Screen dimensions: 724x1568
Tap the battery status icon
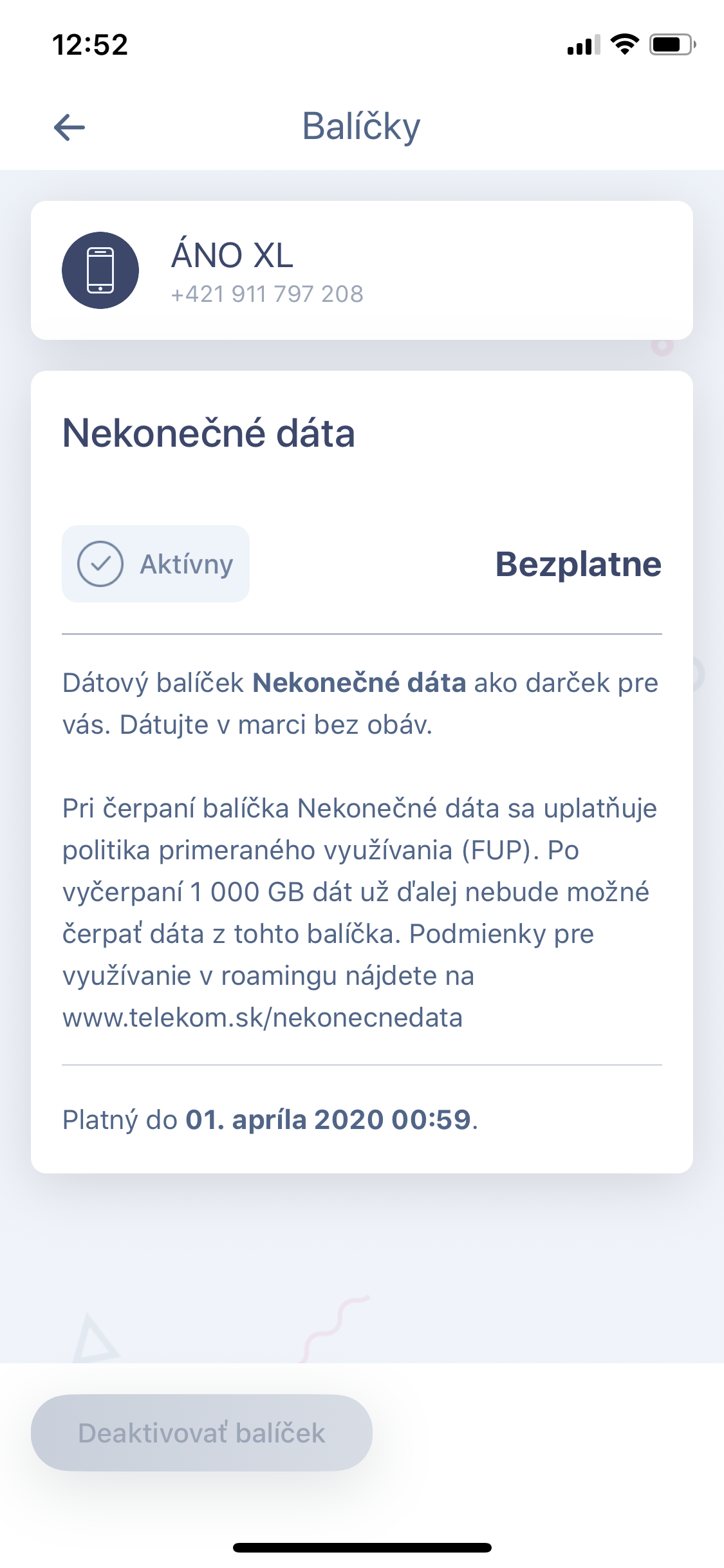point(672,44)
